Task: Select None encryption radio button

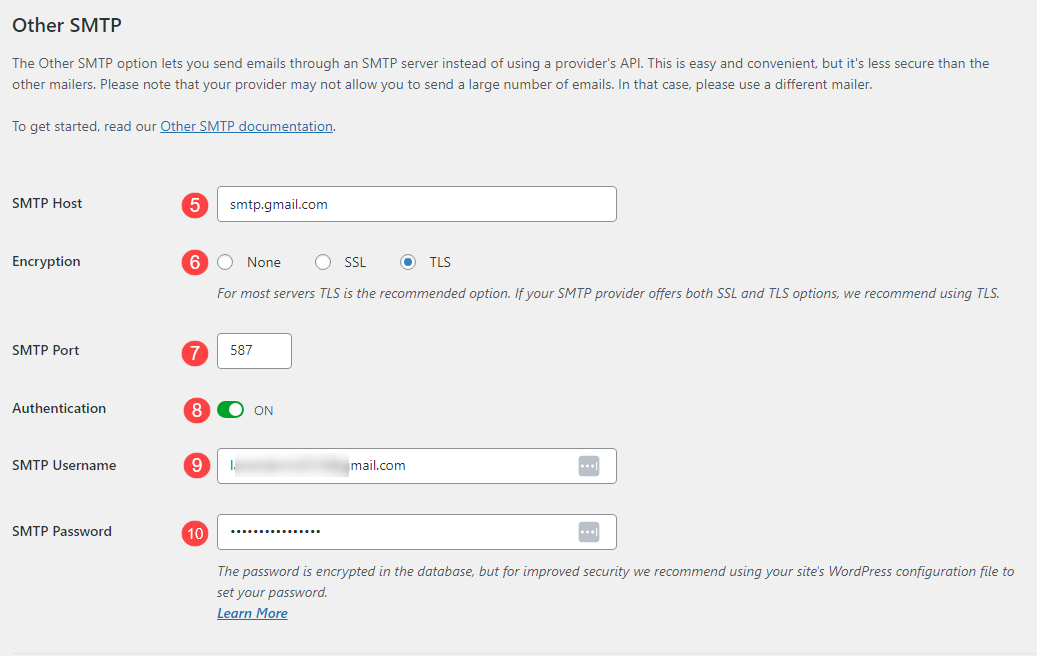Action: [x=226, y=263]
